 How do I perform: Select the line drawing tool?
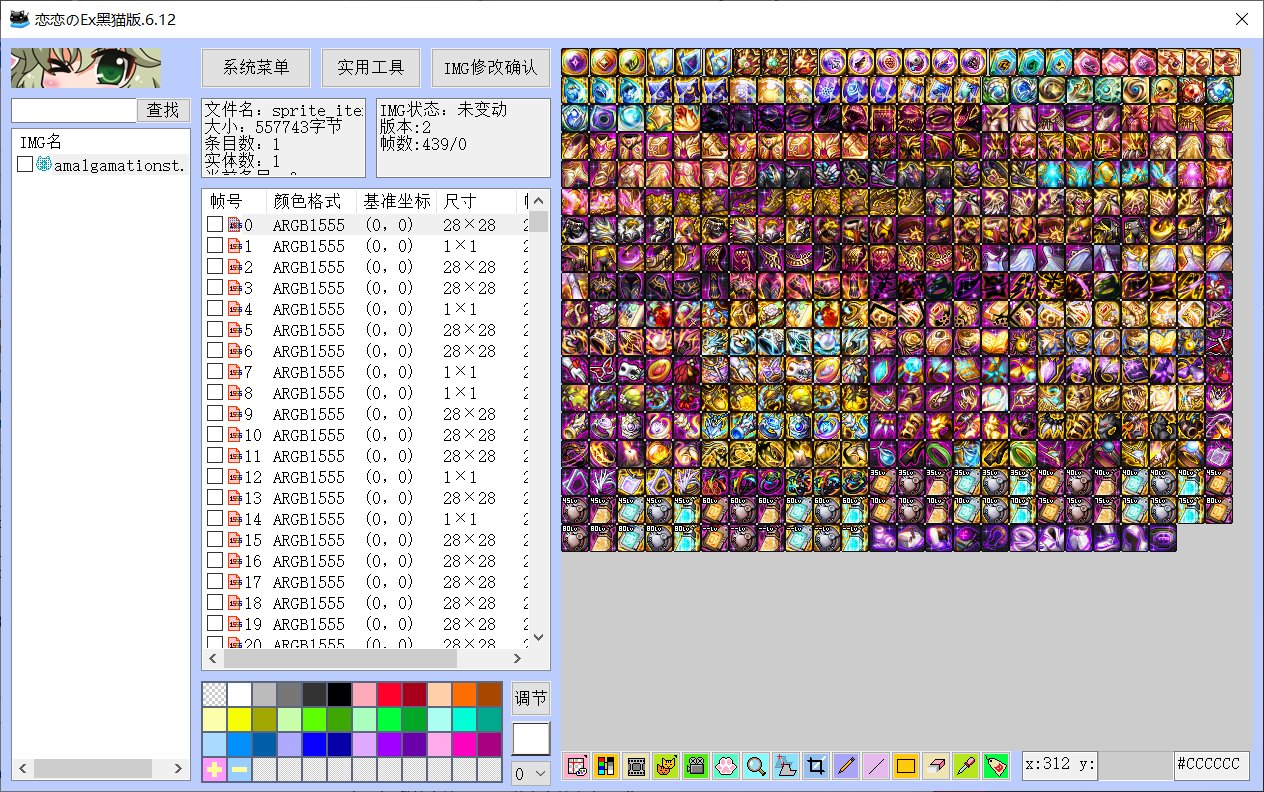point(875,767)
